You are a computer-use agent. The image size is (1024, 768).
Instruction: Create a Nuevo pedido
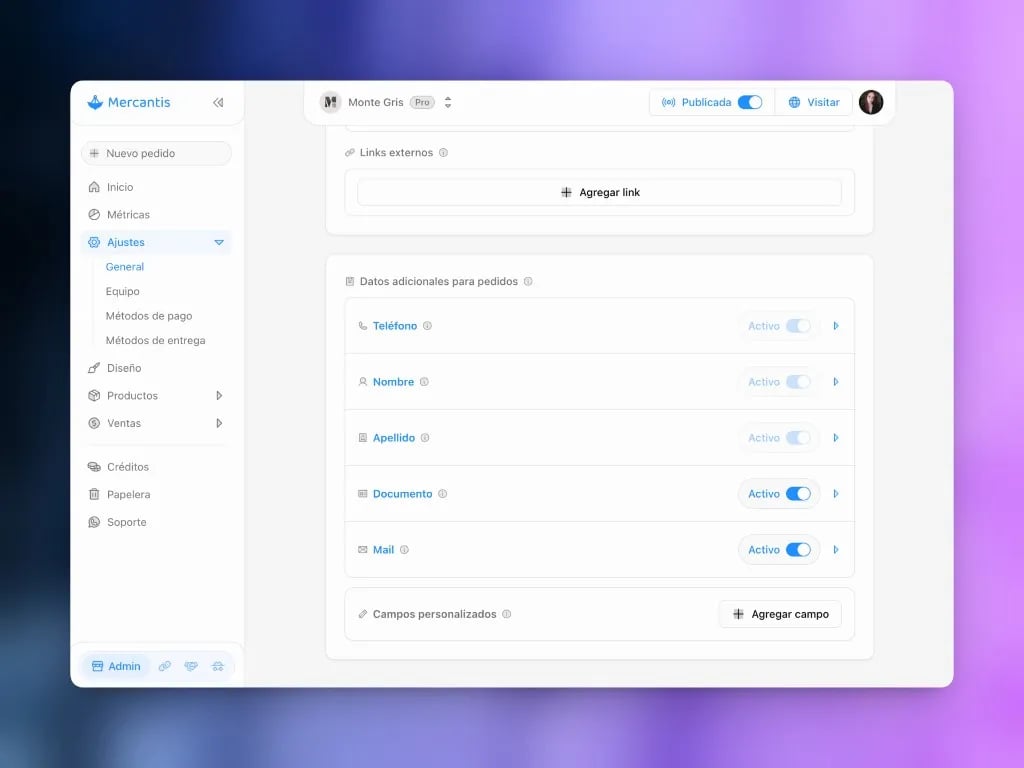coord(156,153)
